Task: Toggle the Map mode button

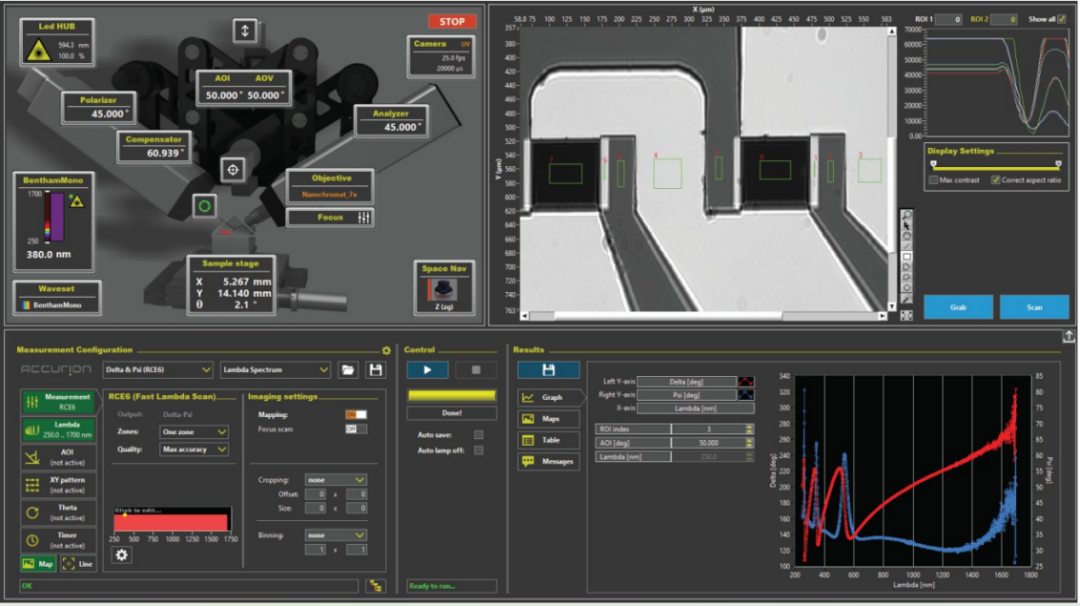Action: click(38, 564)
